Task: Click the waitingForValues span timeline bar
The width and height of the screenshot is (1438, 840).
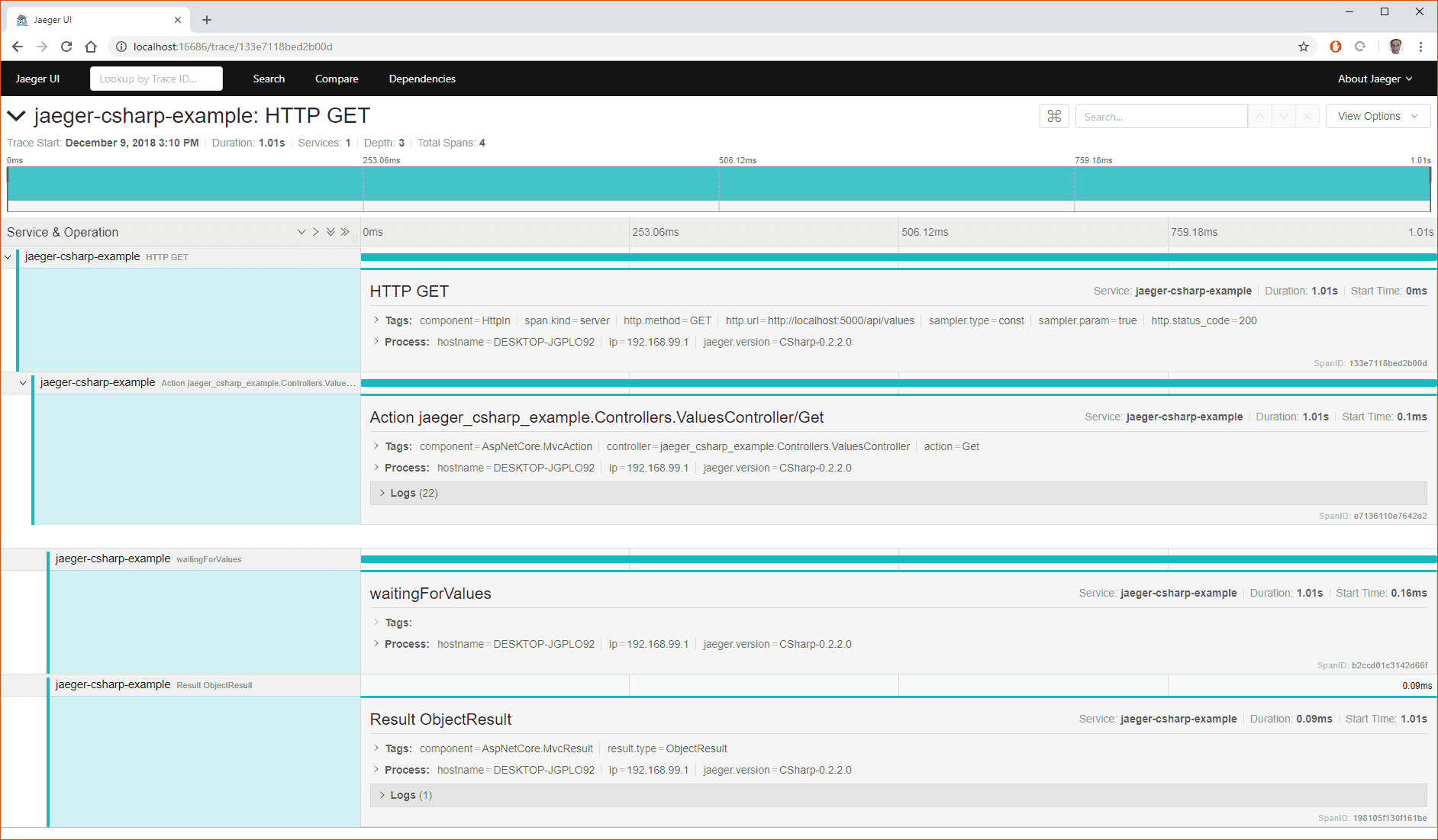Action: point(899,559)
